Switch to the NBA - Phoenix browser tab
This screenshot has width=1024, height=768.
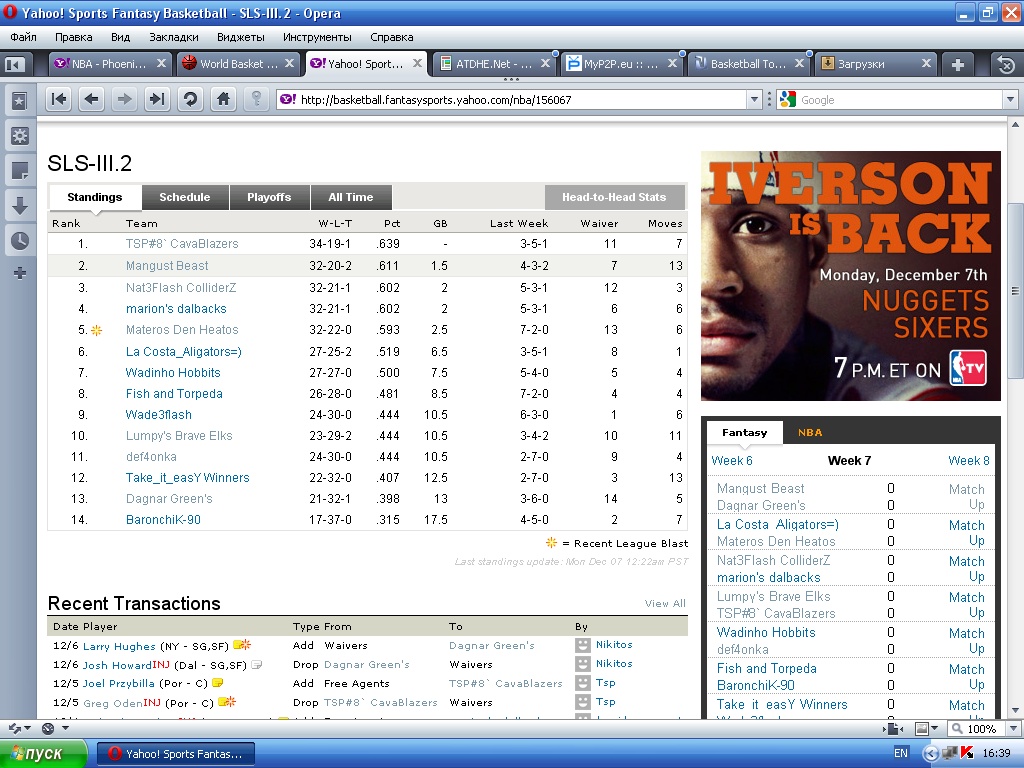click(110, 64)
